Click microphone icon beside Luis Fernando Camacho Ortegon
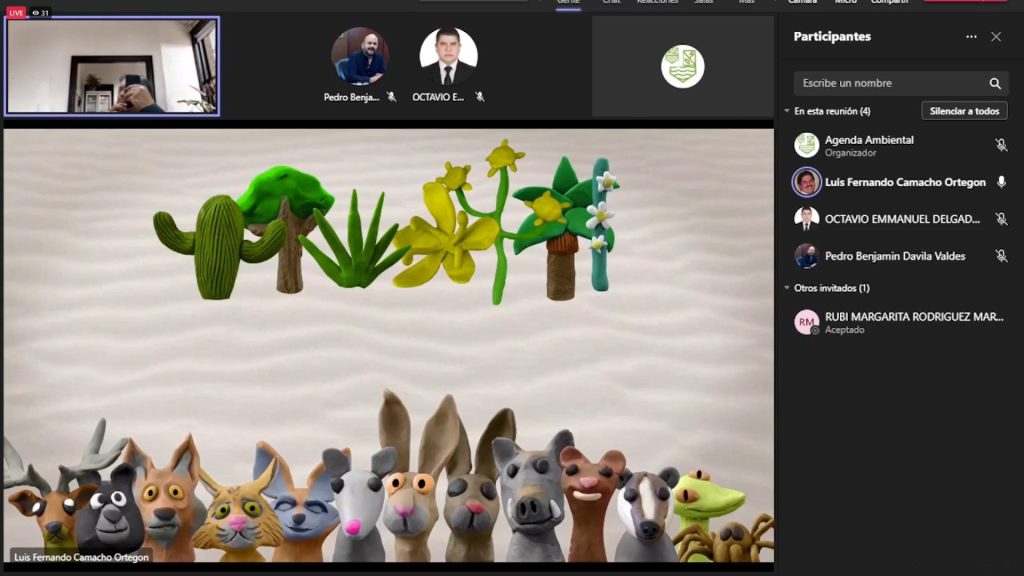1024x576 pixels. [1001, 182]
